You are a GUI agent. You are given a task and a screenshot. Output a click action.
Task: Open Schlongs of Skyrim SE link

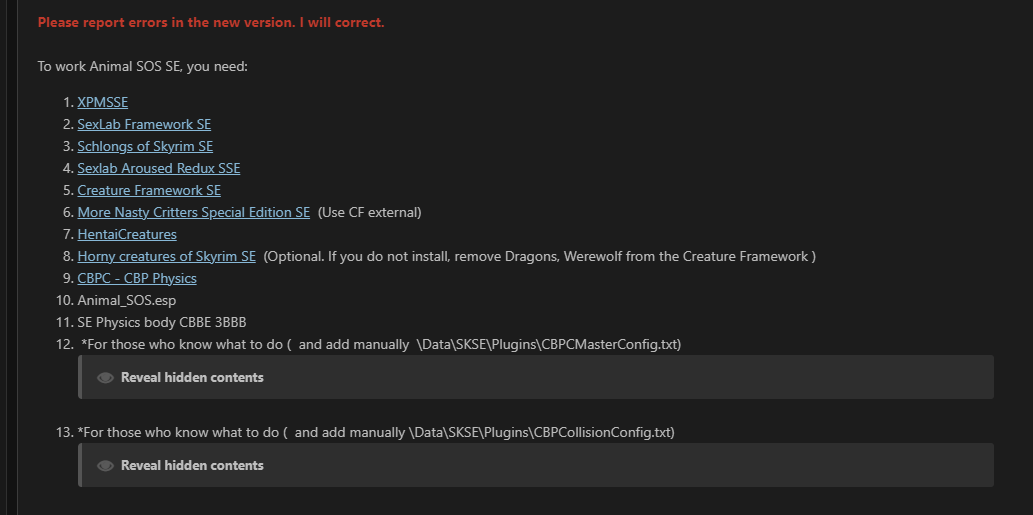(145, 146)
